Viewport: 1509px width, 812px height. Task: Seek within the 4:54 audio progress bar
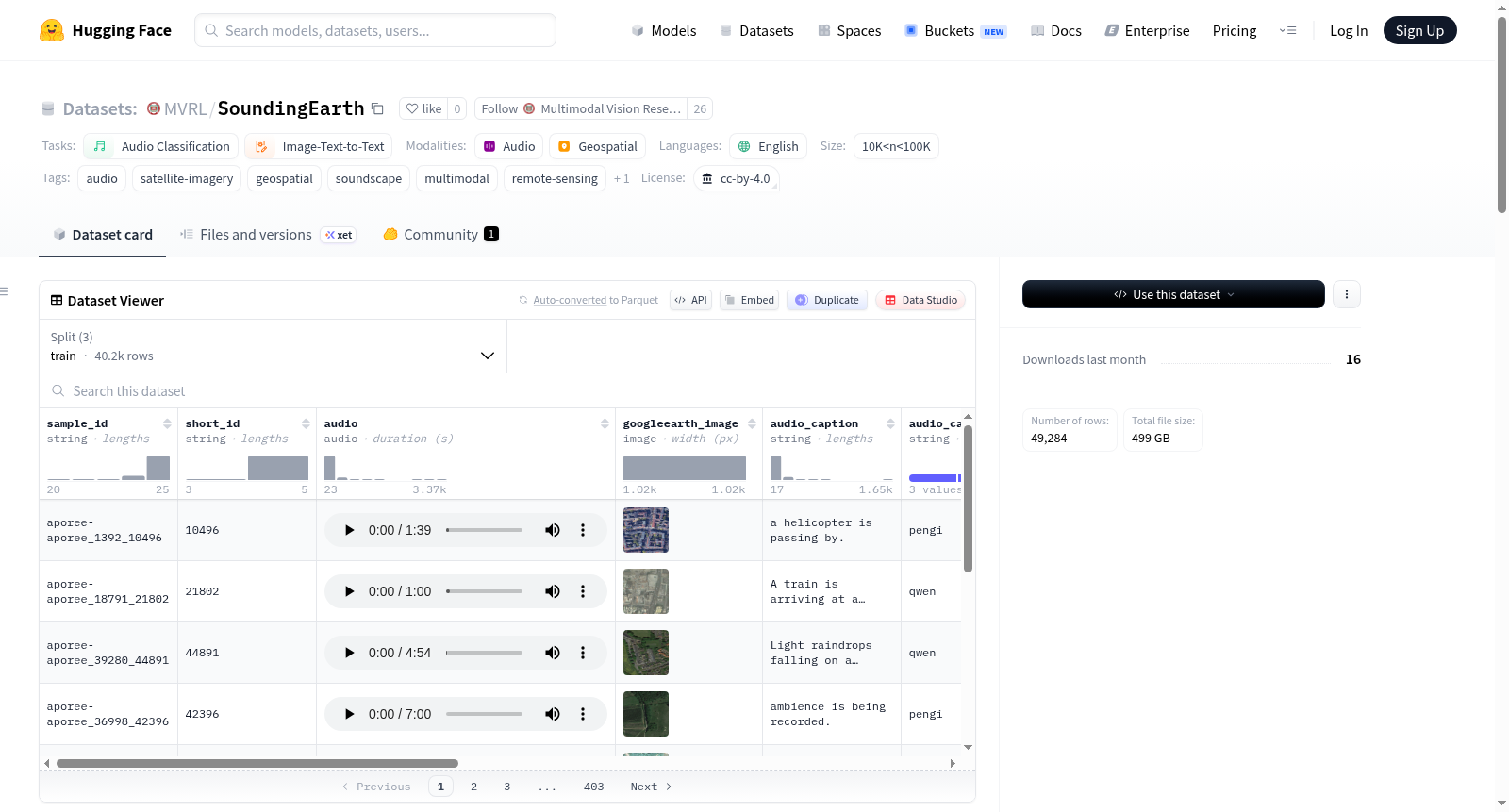click(x=484, y=653)
